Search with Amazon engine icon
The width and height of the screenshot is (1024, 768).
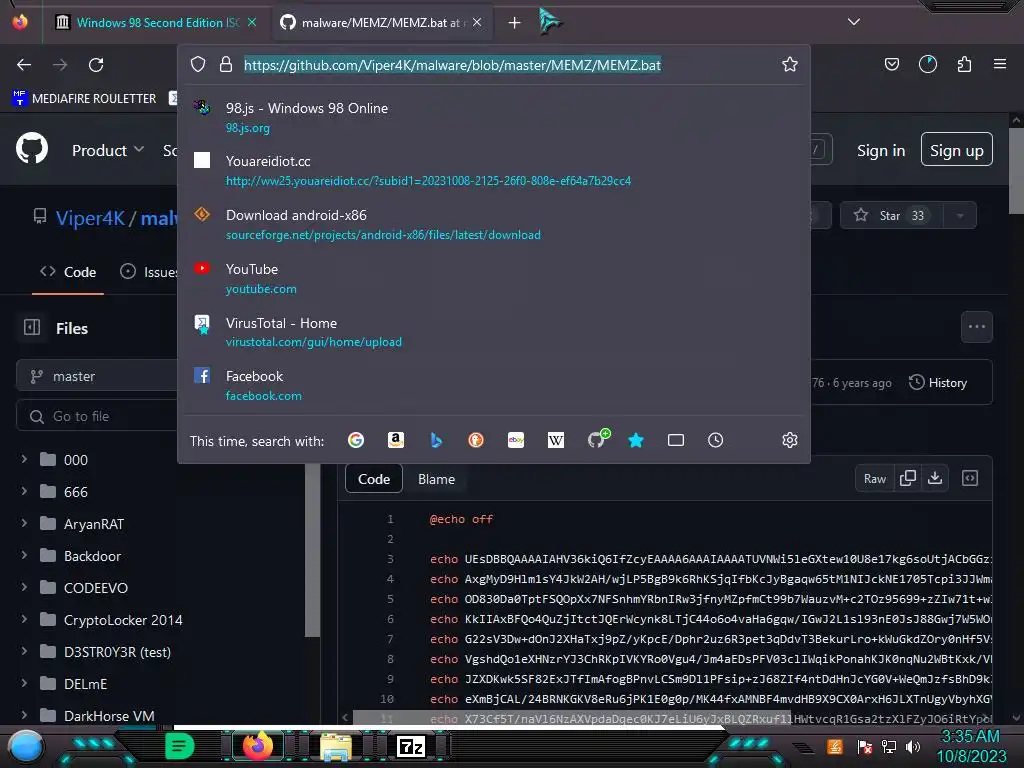point(396,440)
